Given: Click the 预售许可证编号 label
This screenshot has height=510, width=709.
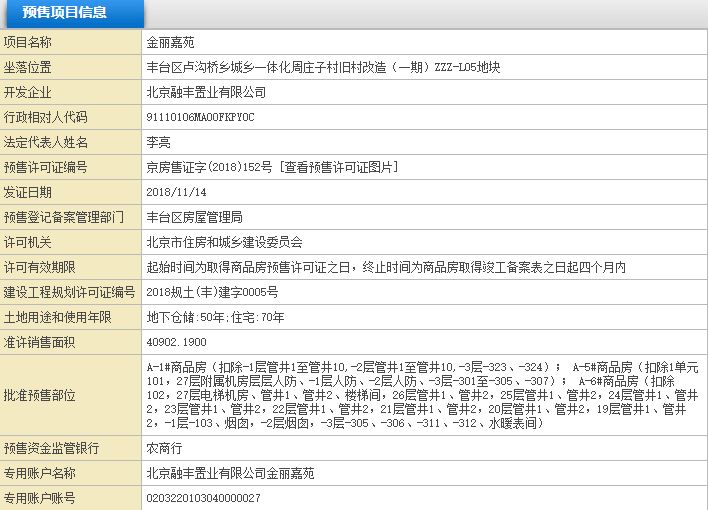Looking at the screenshot, I should point(45,167).
